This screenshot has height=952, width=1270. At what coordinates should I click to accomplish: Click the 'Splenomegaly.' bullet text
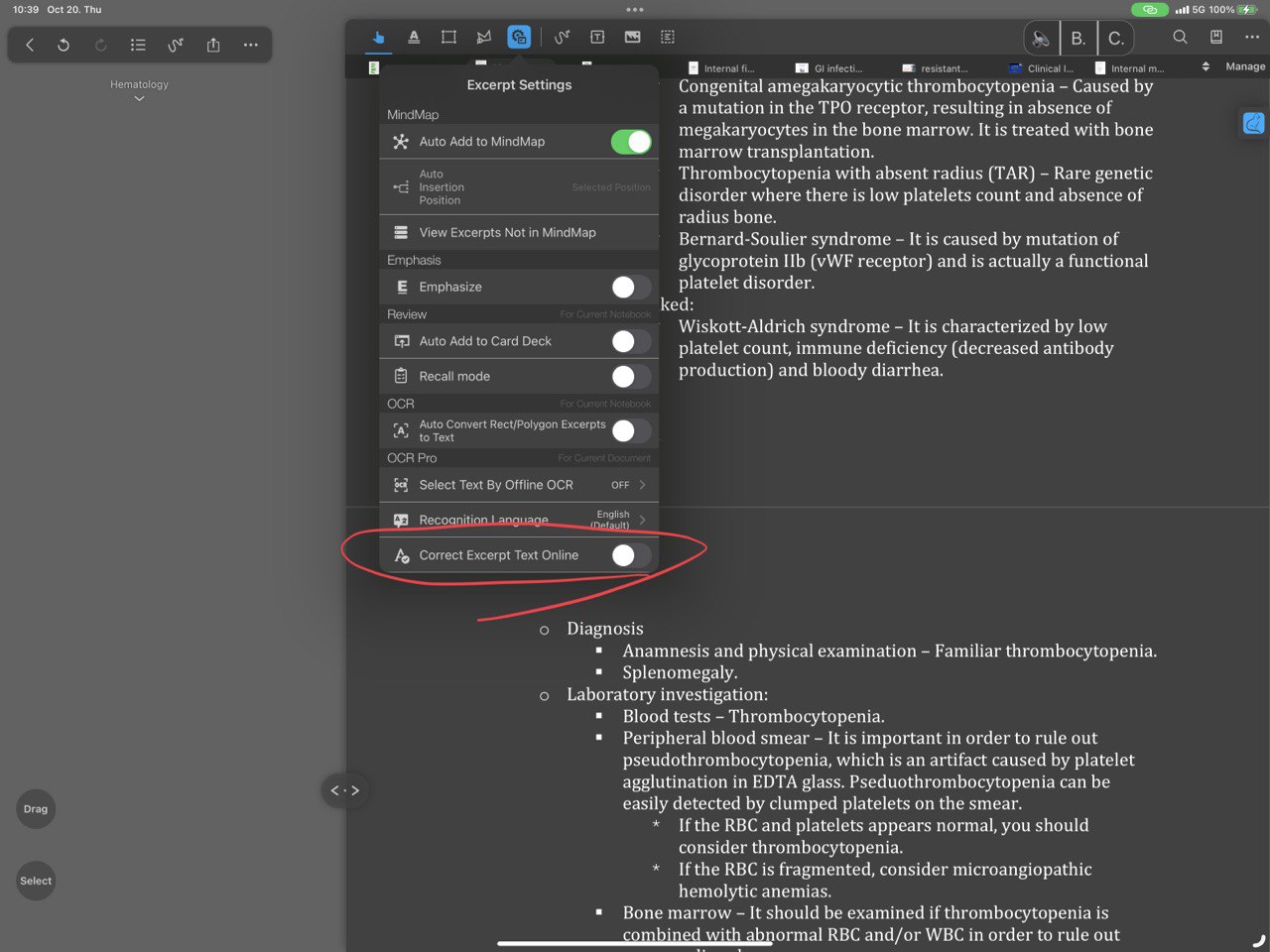click(x=680, y=672)
